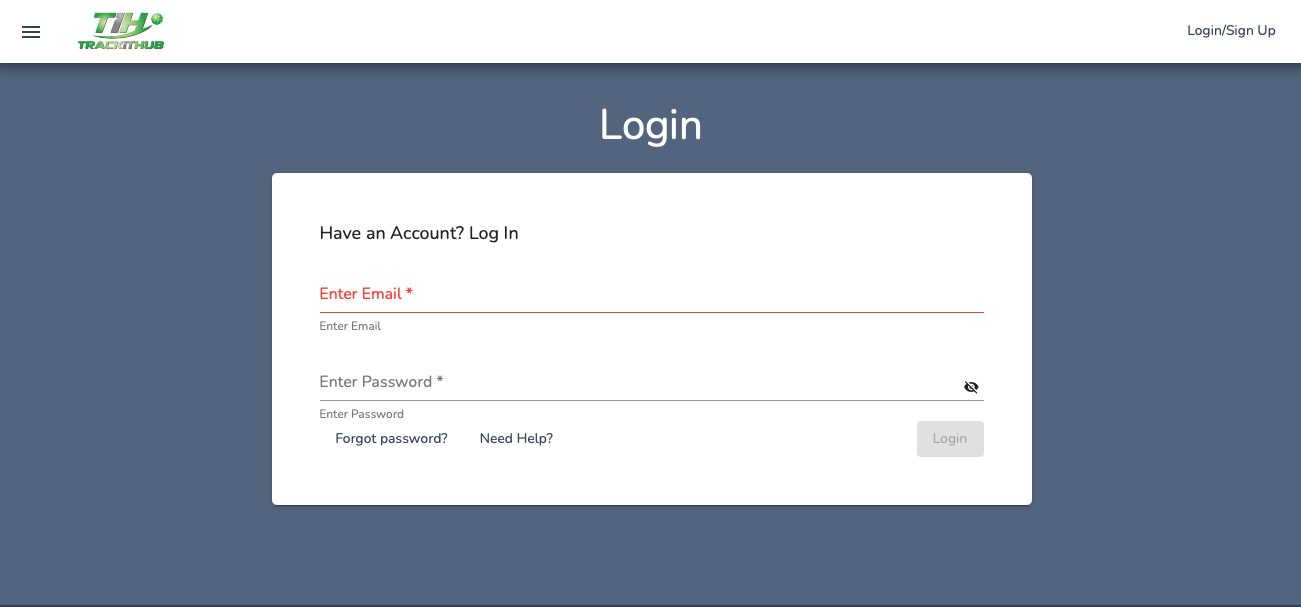
Task: Click the large white Login page heading
Action: [x=650, y=125]
